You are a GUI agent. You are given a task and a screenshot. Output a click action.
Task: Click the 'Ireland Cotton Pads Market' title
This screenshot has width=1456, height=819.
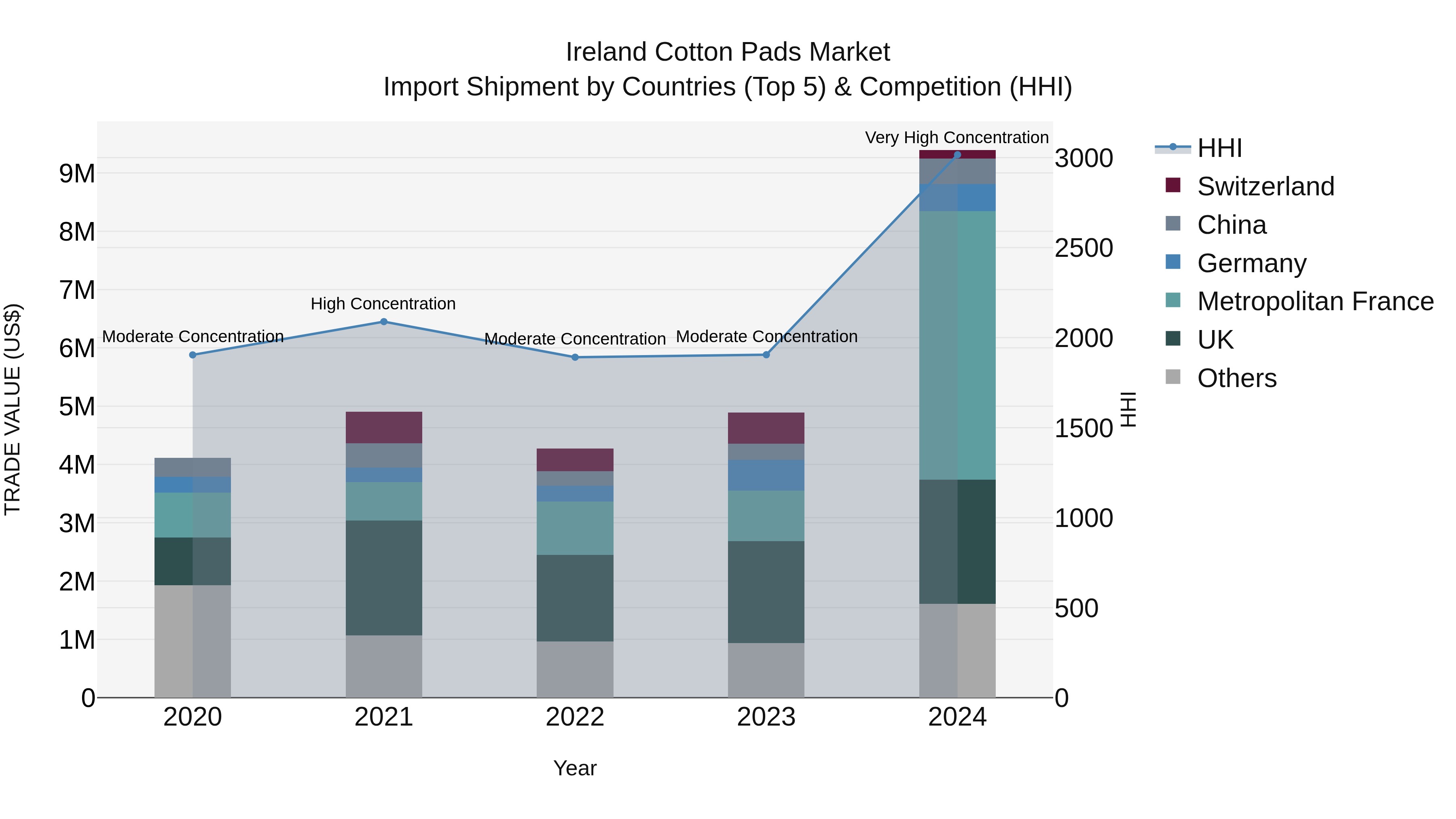(728, 52)
